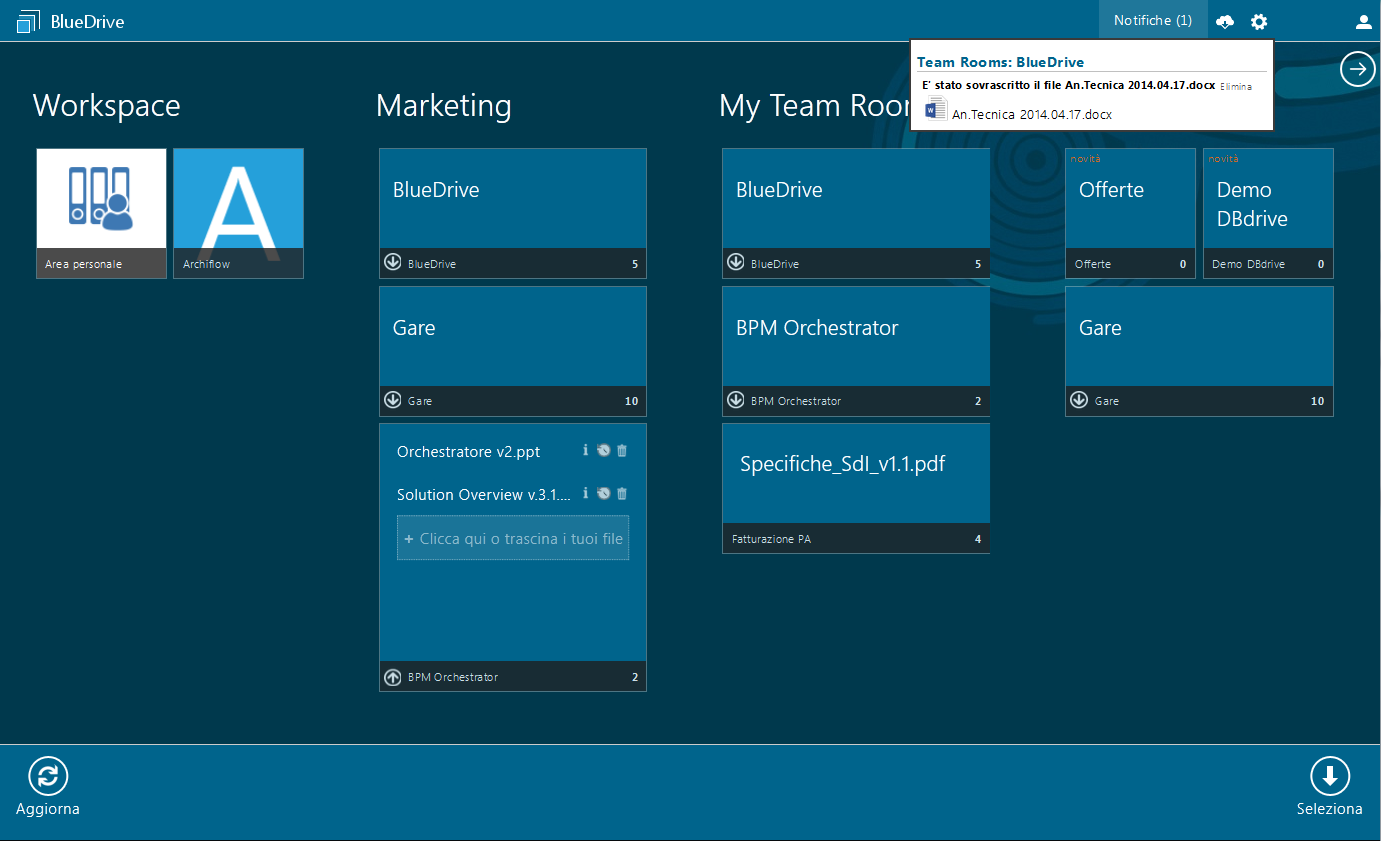
Task: Open the Area personale tile
Action: (x=101, y=213)
